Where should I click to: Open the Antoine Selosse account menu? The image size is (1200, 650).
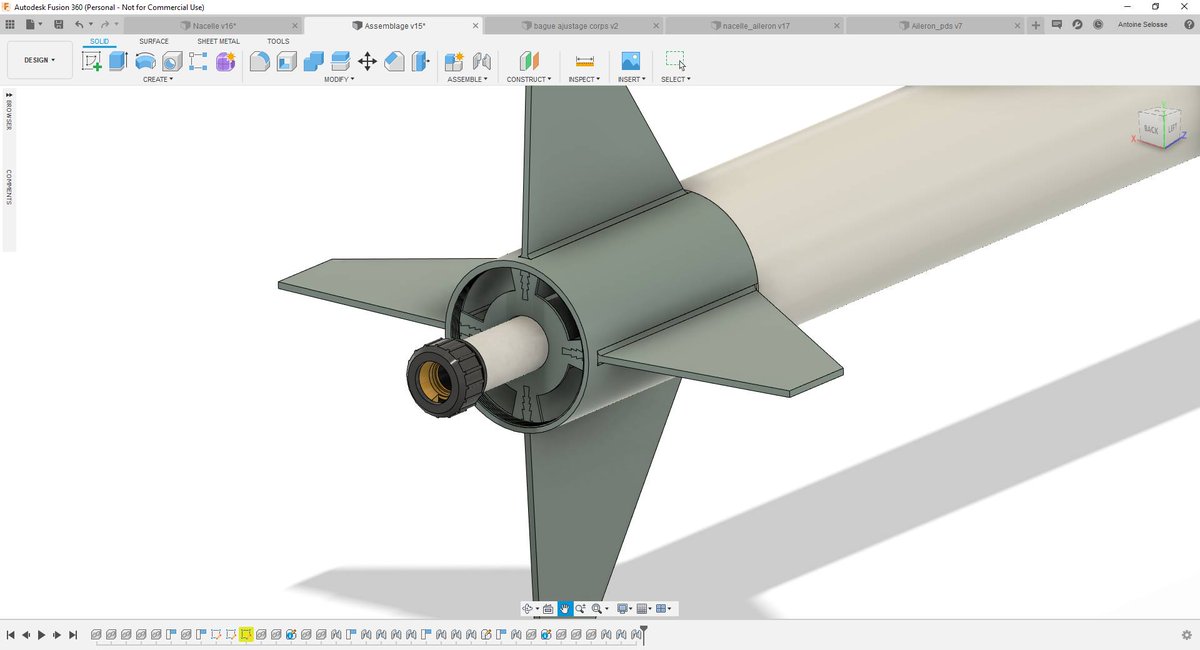[1143, 24]
